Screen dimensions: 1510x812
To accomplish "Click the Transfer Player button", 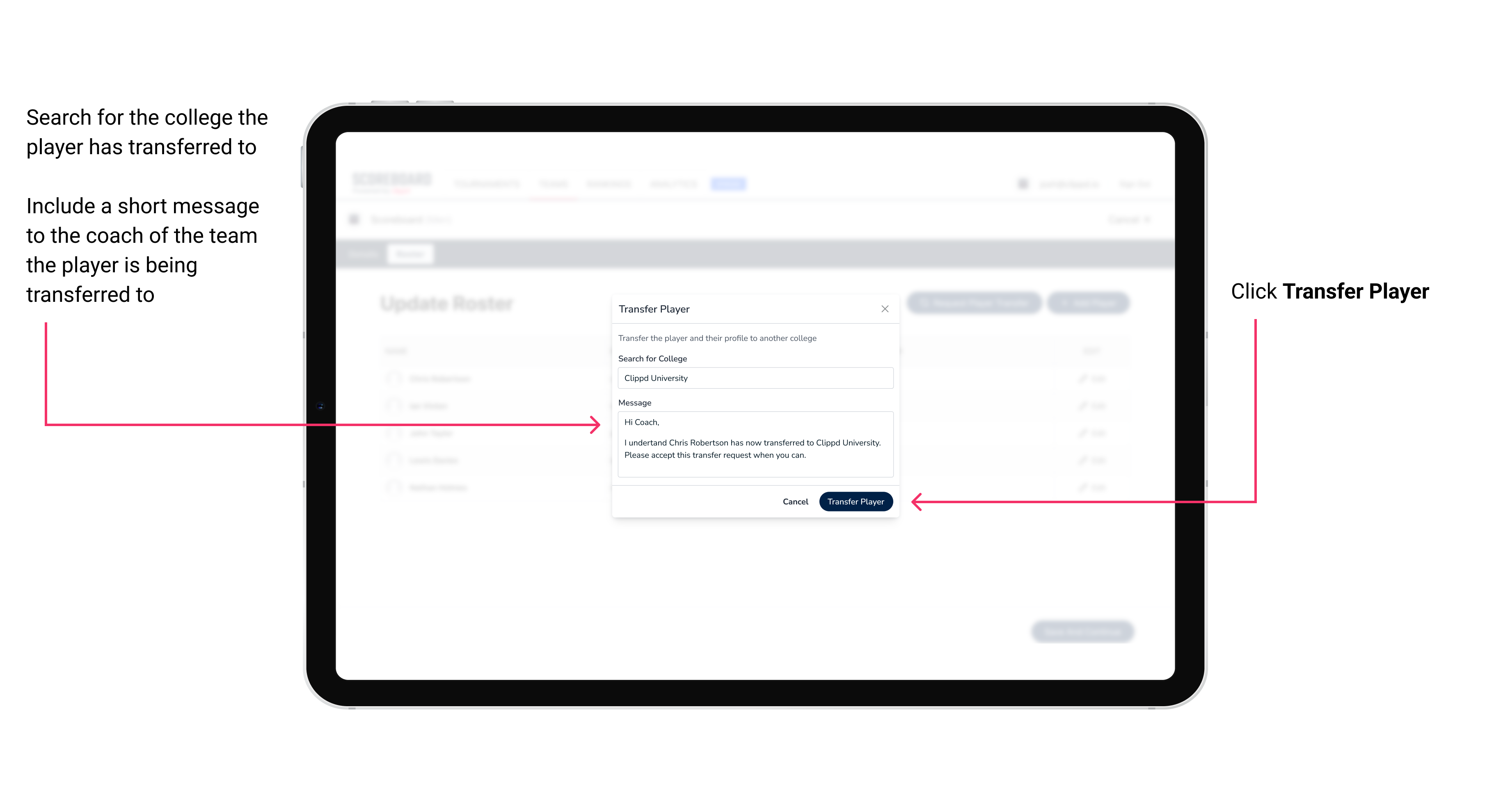I will pos(855,501).
